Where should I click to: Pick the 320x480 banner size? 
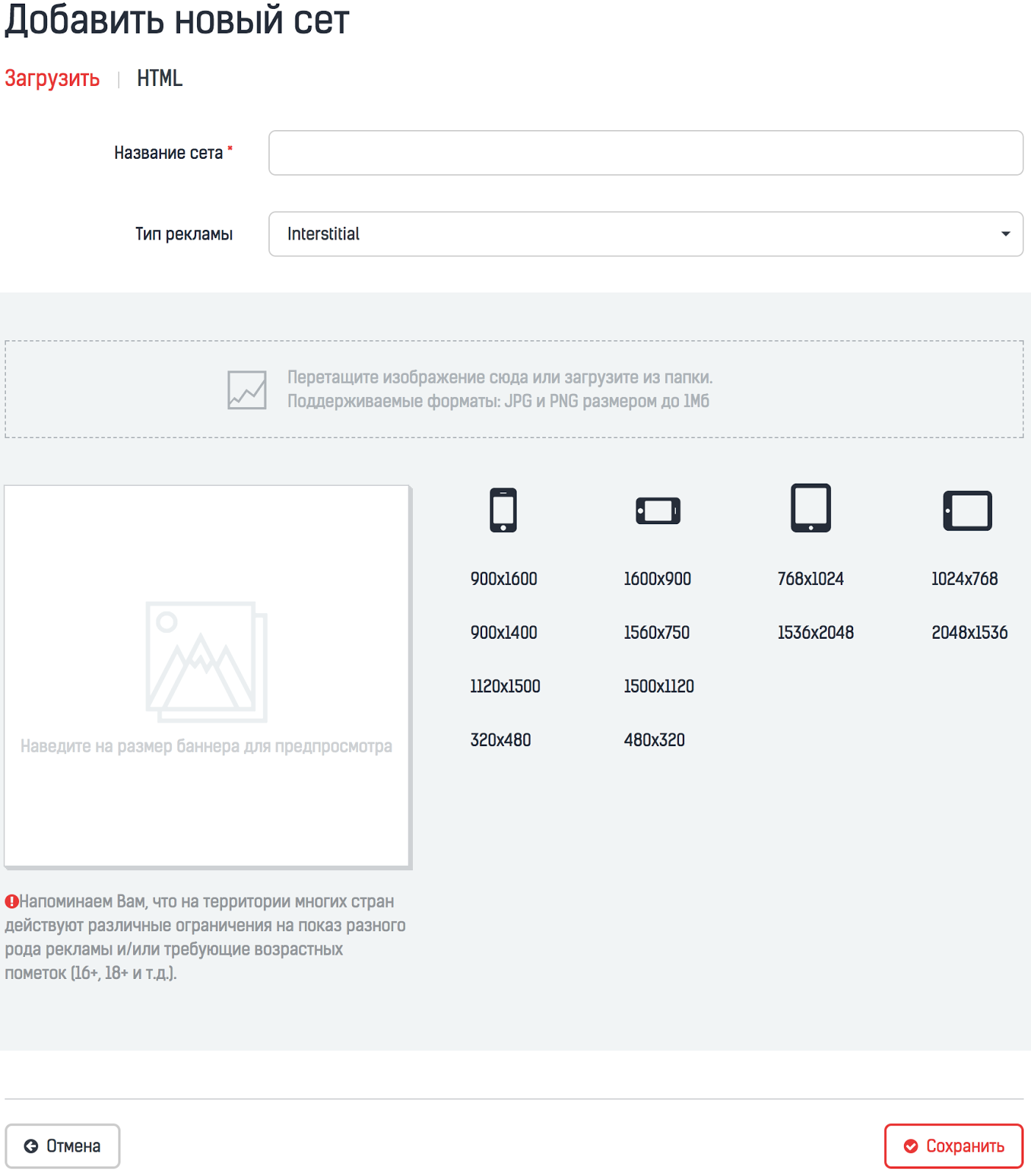click(500, 740)
